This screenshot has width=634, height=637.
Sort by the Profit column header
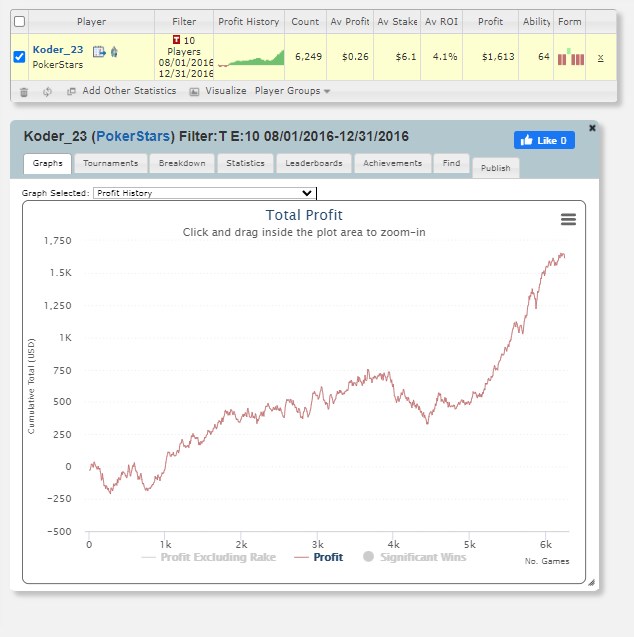click(x=490, y=22)
